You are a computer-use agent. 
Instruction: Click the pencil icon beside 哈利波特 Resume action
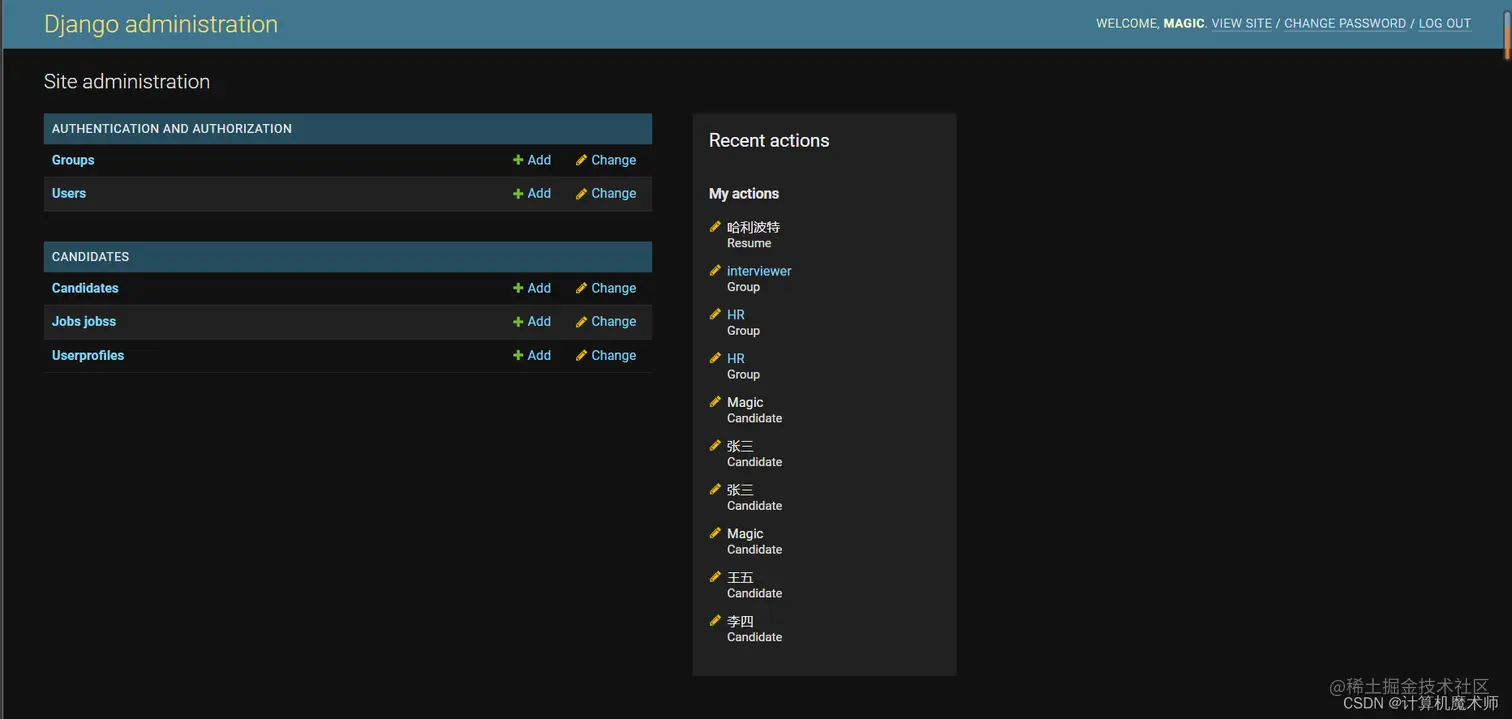(x=715, y=227)
